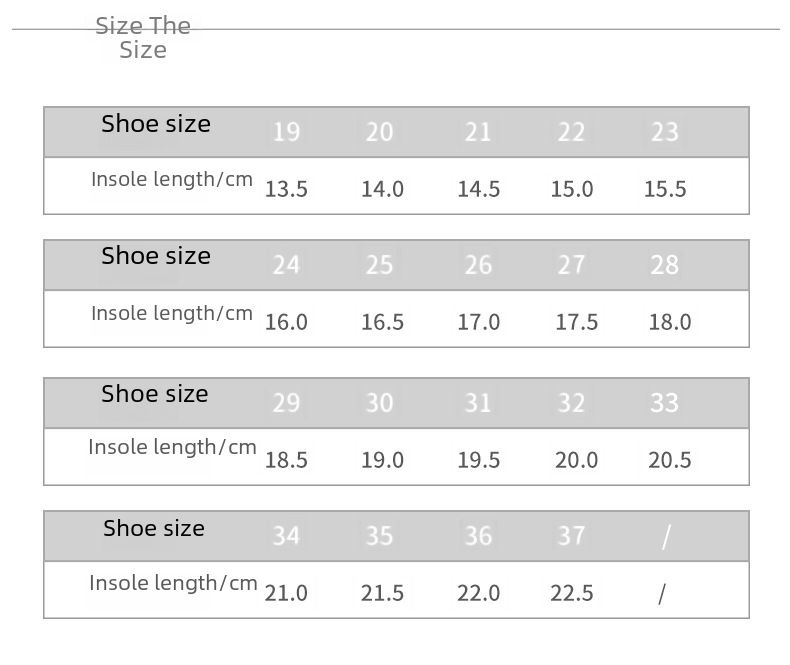Select the 21.5 insole length value

[x=382, y=593]
